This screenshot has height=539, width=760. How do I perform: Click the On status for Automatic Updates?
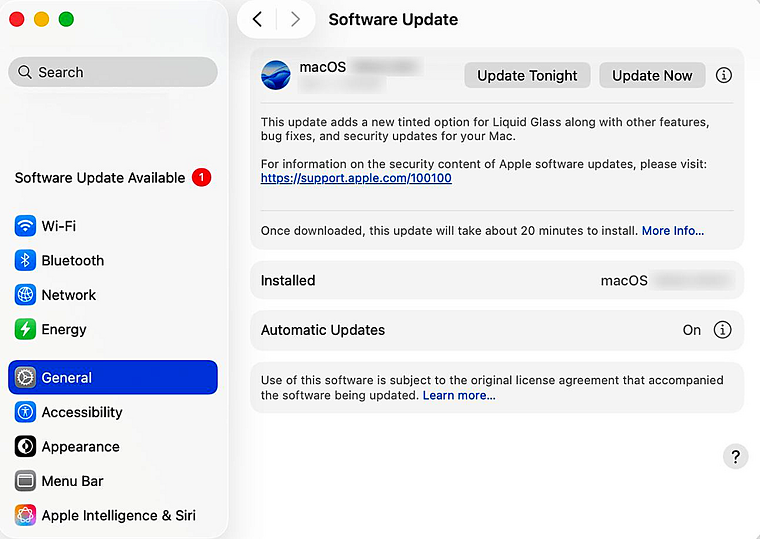pos(692,330)
